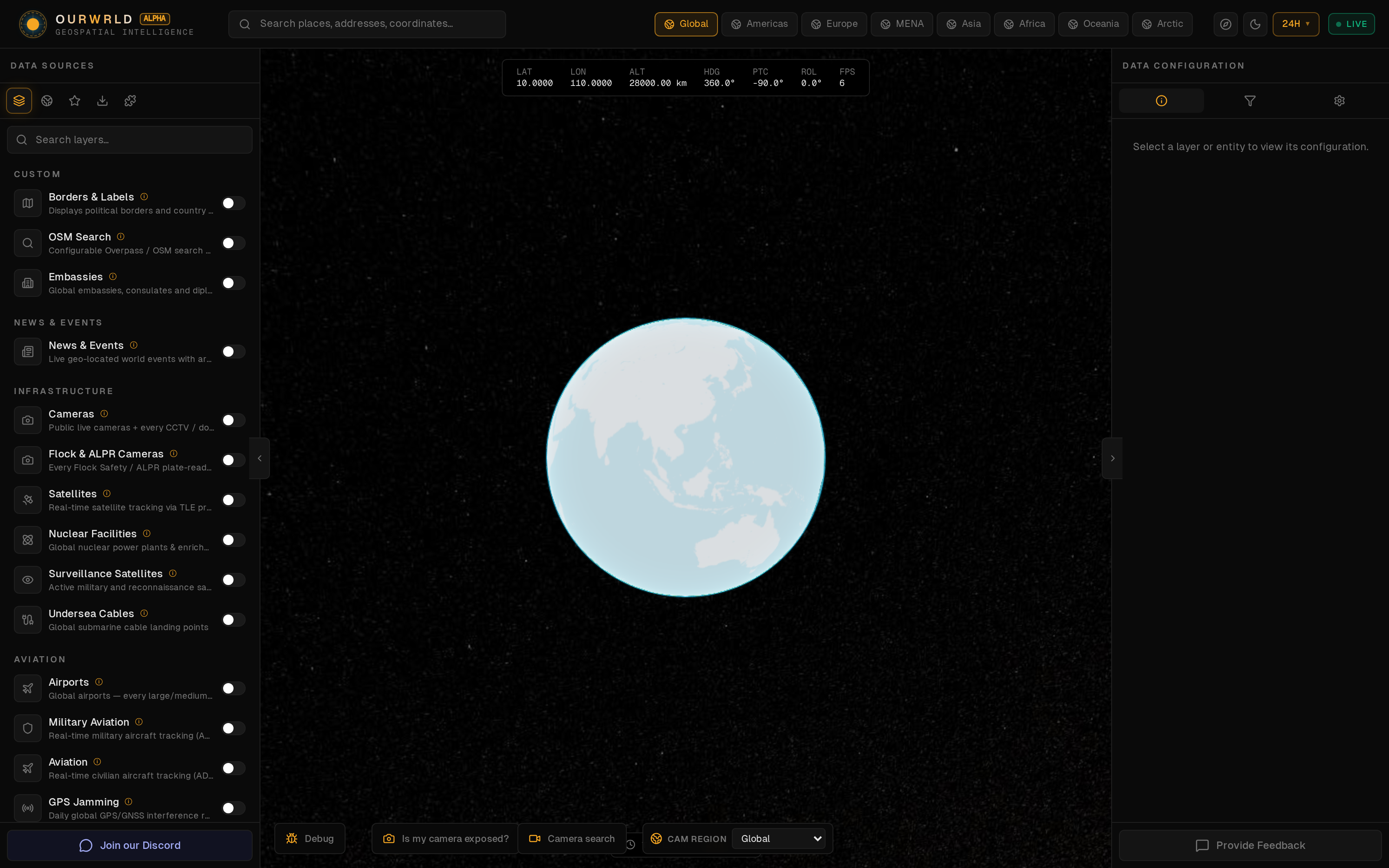The width and height of the screenshot is (1389, 868).
Task: Select the globe icon tab in Data Sources
Action: click(47, 100)
